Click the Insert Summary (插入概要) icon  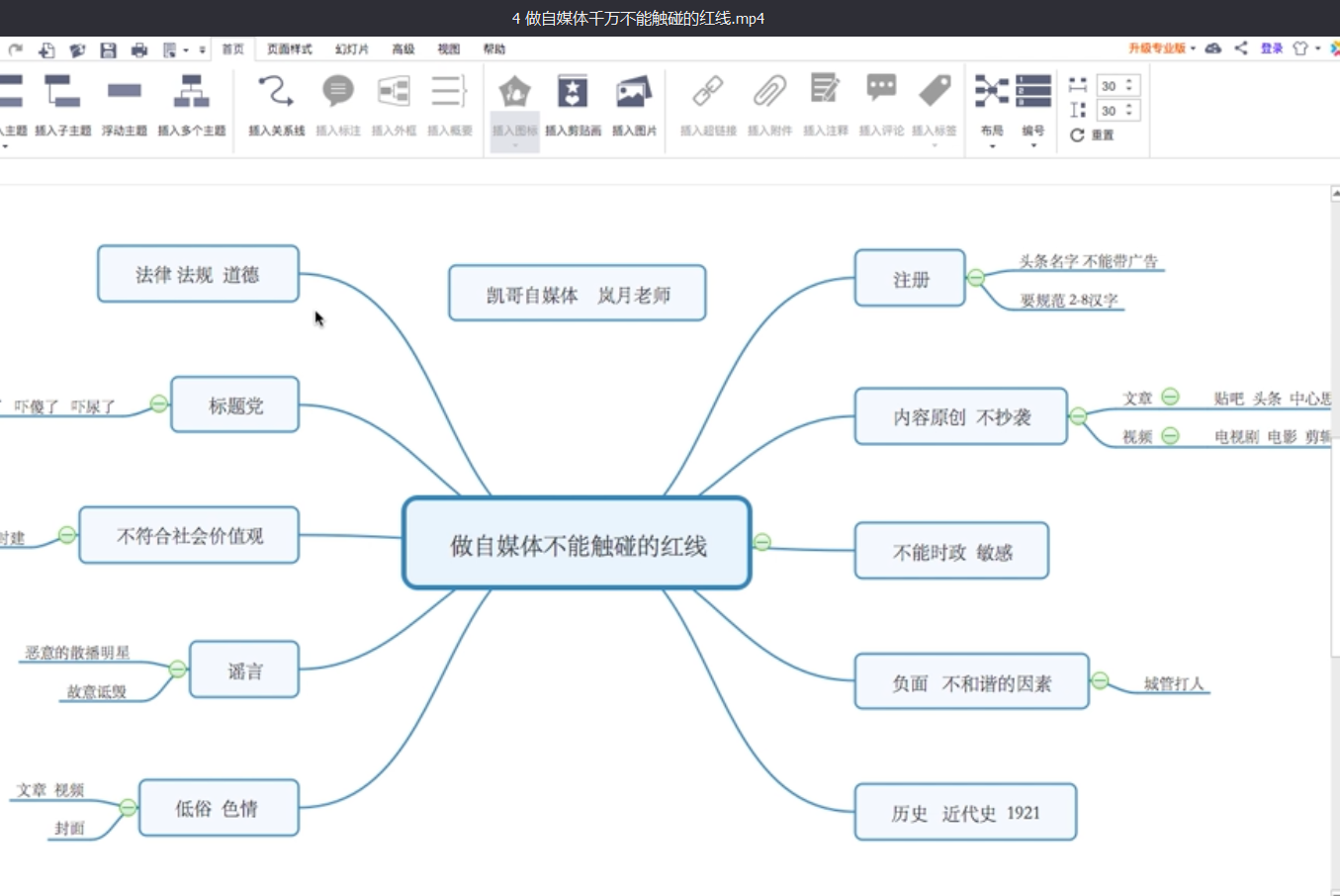point(449,91)
